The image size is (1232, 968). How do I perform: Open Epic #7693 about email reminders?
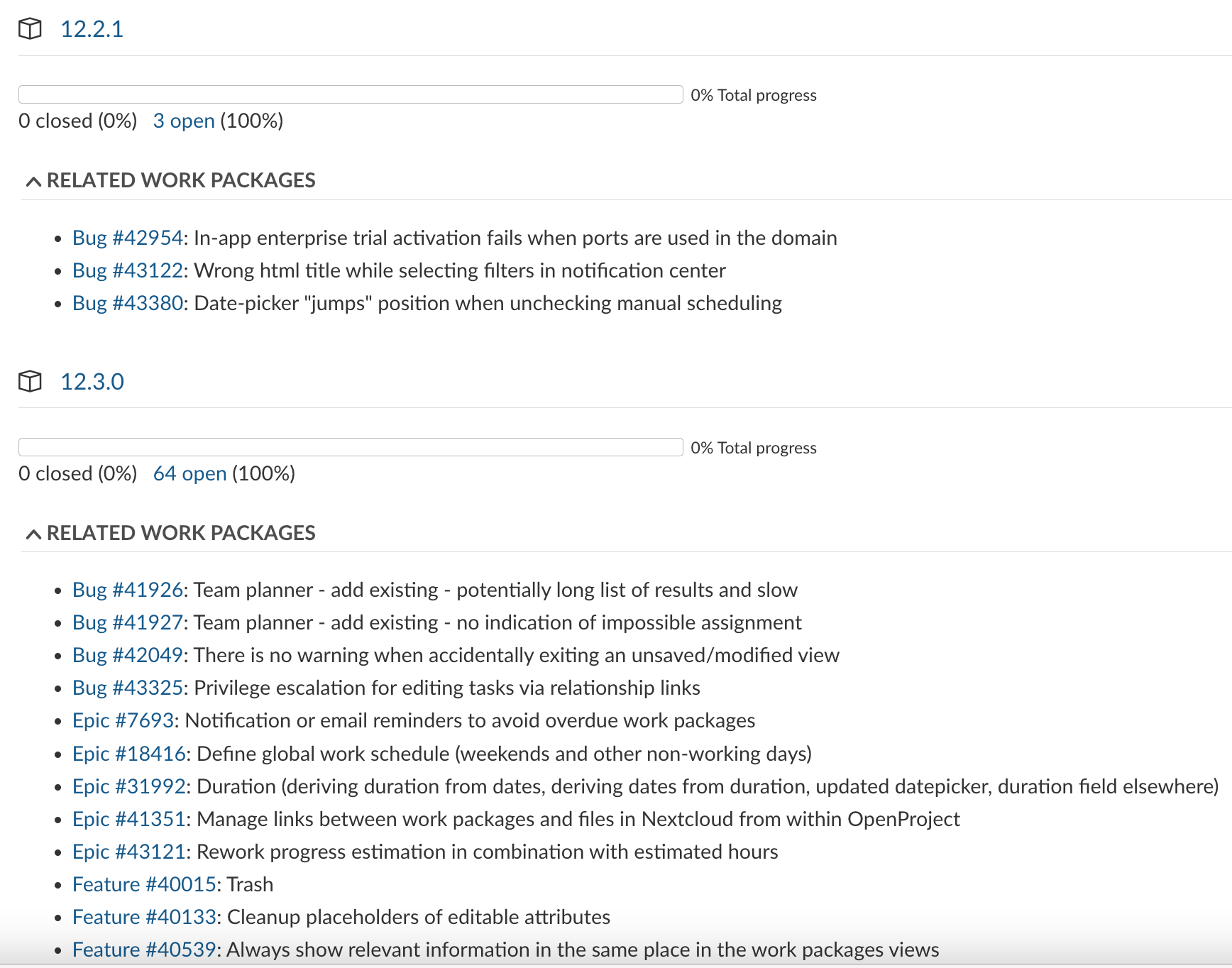(124, 720)
